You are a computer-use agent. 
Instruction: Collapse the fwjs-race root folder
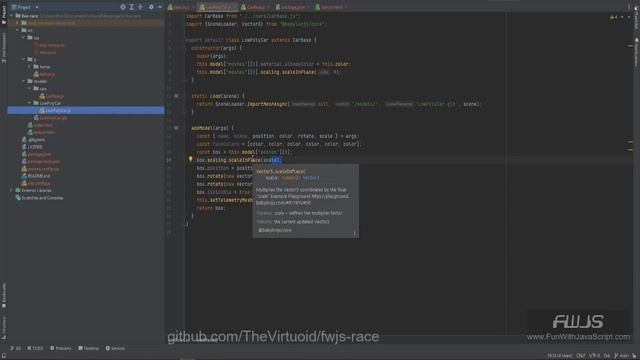click(x=12, y=16)
